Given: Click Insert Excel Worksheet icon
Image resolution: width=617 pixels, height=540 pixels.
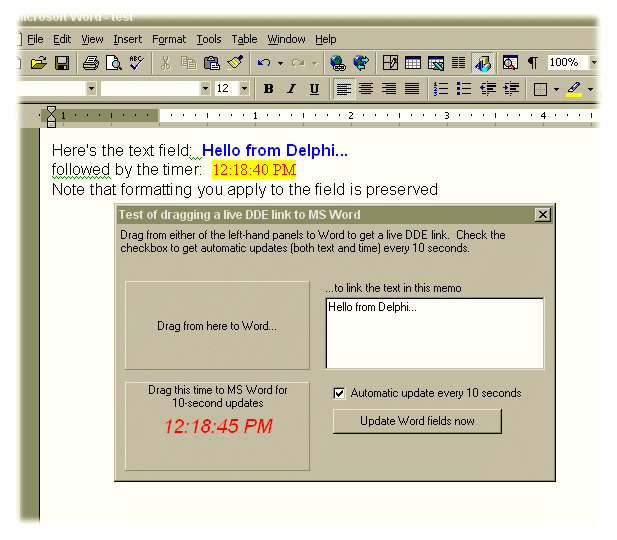Looking at the screenshot, I should (x=436, y=63).
